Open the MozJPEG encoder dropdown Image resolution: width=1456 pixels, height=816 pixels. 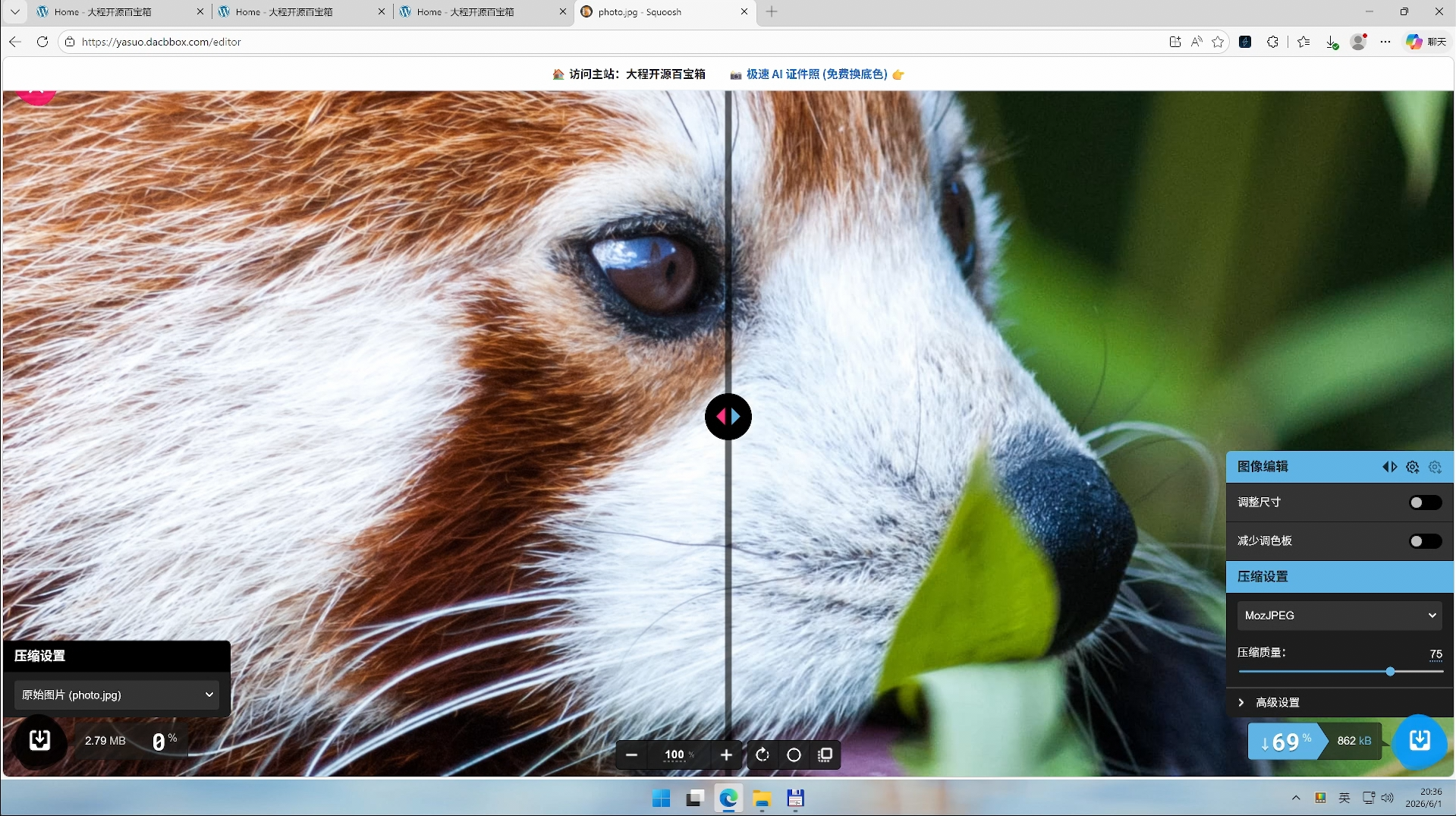(x=1339, y=616)
